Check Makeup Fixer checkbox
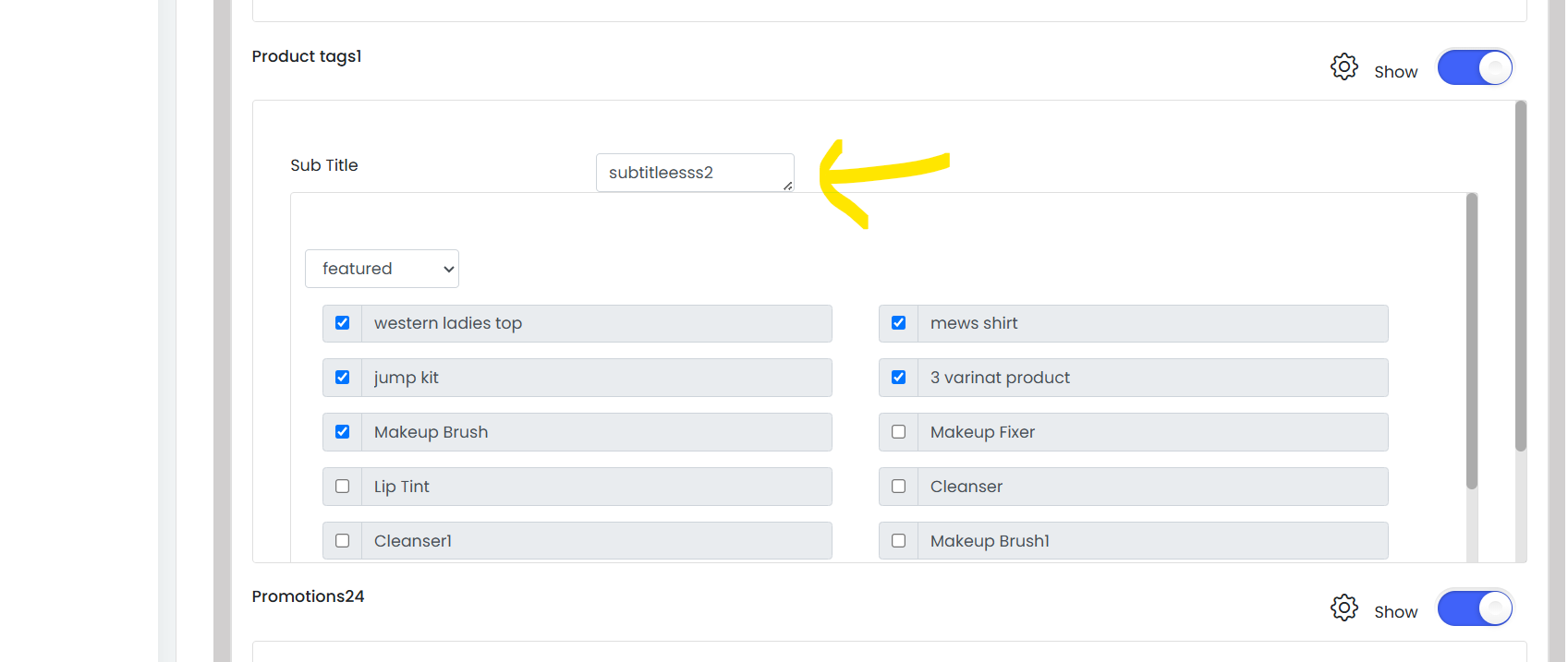Image resolution: width=1568 pixels, height=662 pixels. (898, 432)
